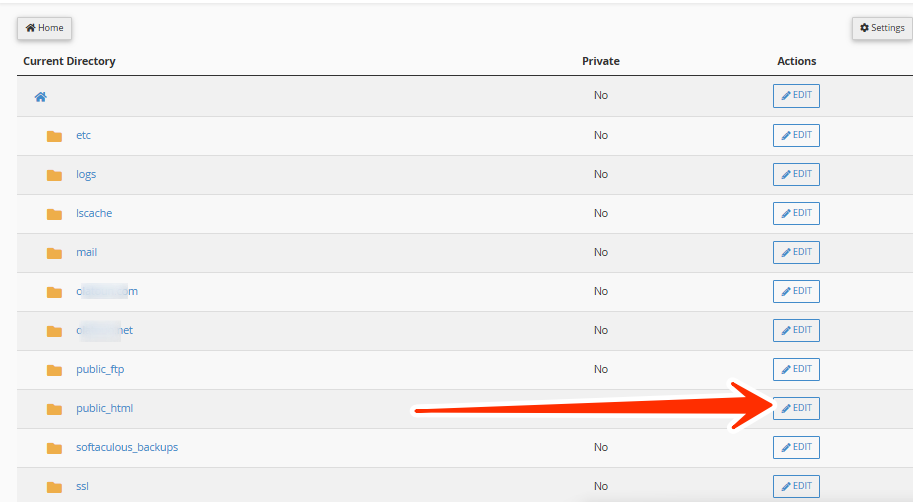This screenshot has height=502, width=913.
Task: Click the home icon in the directory list
Action: coord(41,97)
